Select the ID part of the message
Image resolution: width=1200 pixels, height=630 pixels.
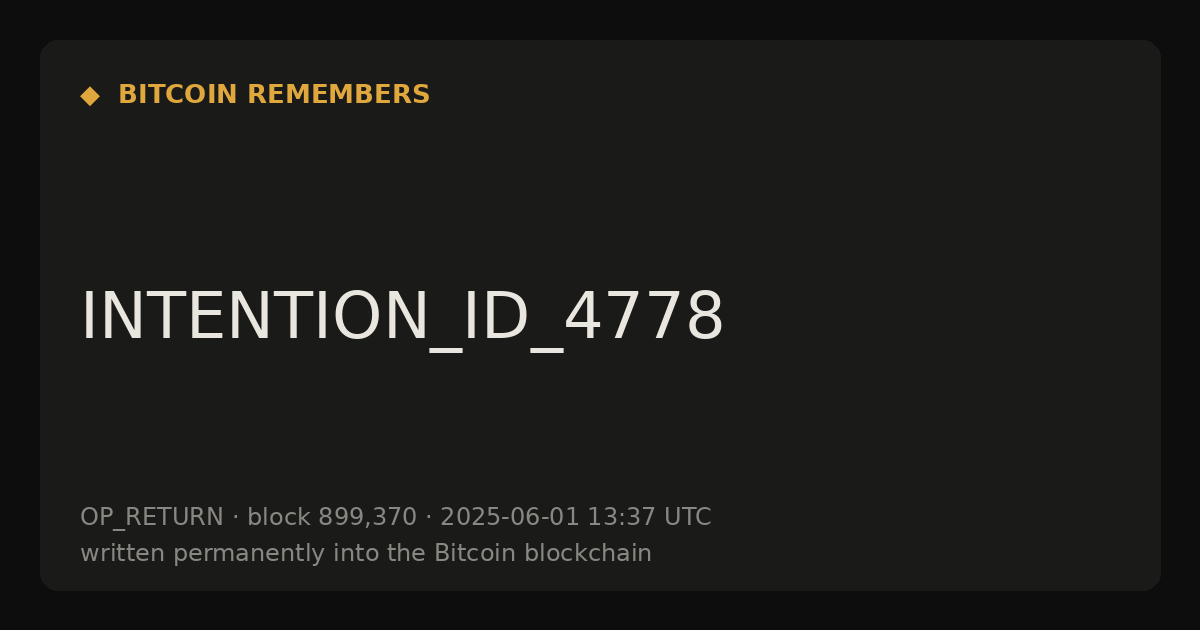(x=494, y=318)
